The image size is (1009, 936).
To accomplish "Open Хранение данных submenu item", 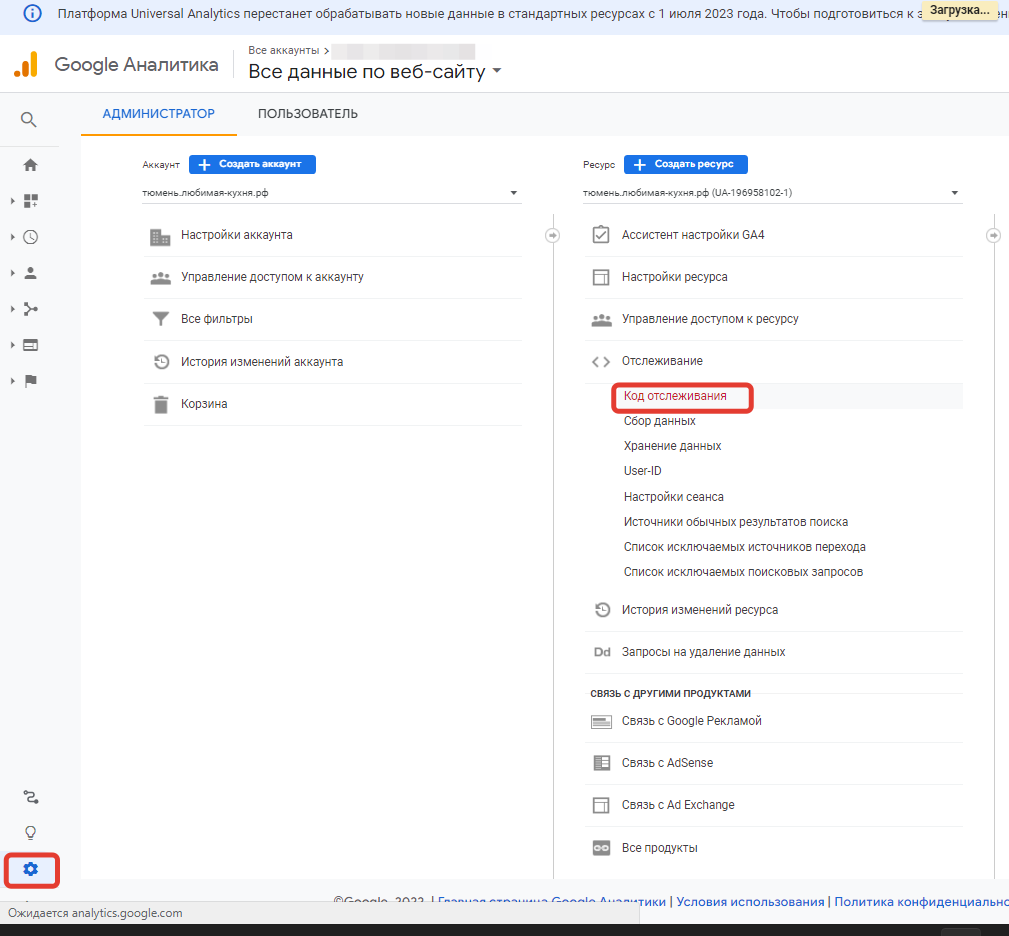I will (x=672, y=446).
